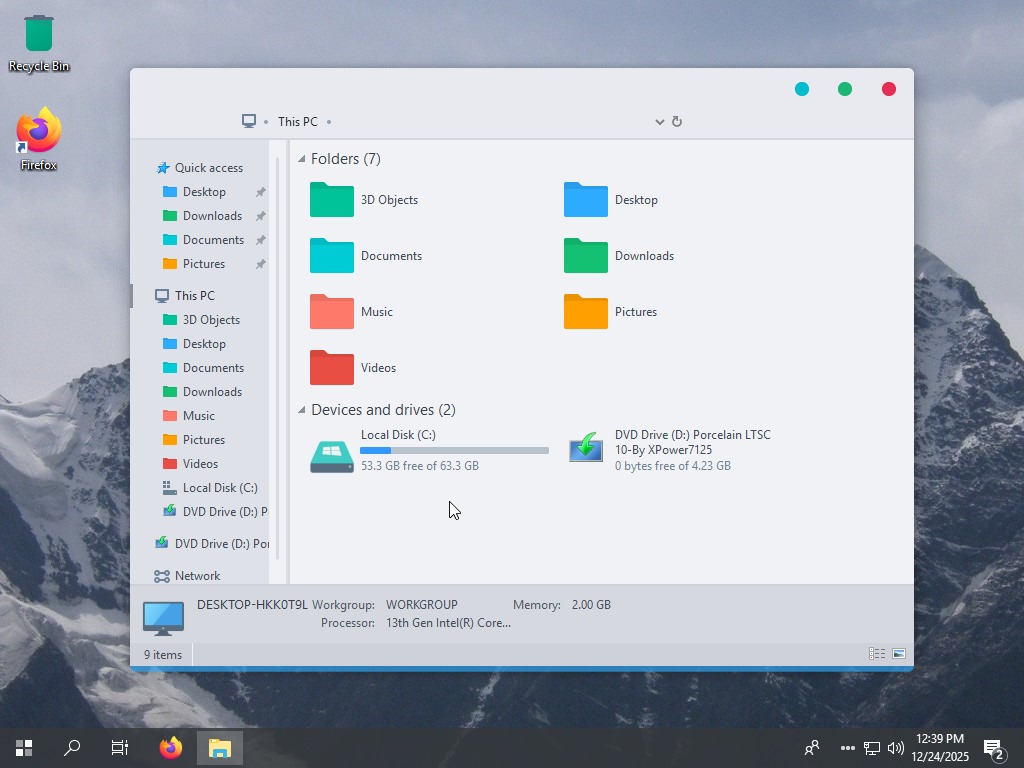Open the address bar history dropdown
This screenshot has width=1024, height=768.
tap(659, 122)
